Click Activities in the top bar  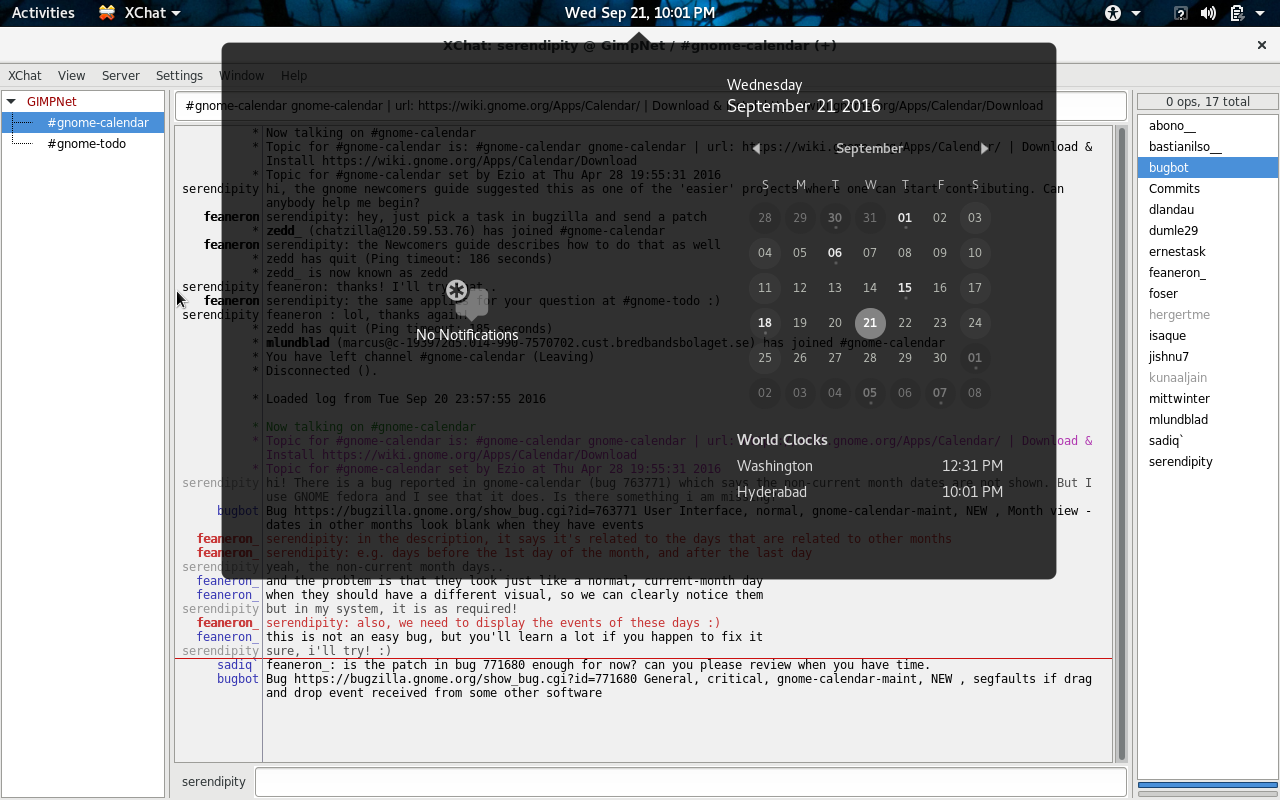click(x=43, y=13)
